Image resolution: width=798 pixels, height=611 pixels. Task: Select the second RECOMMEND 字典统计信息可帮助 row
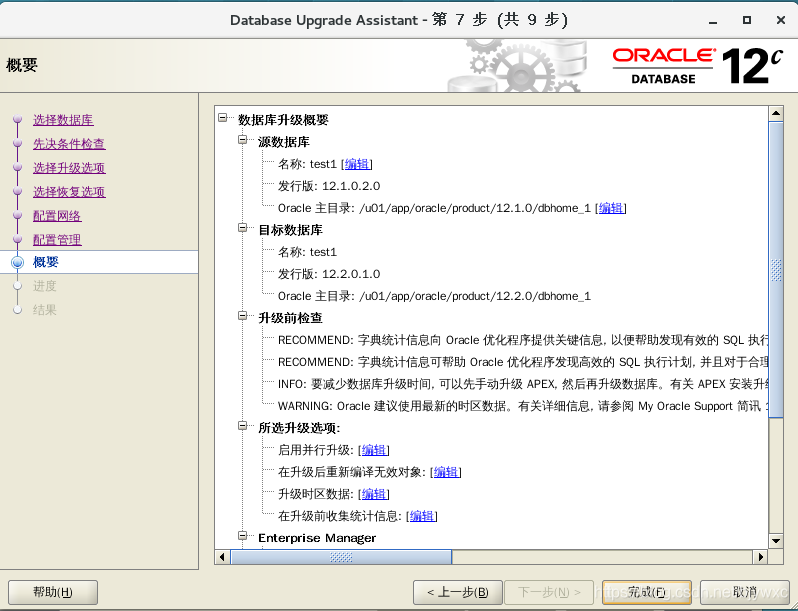(523, 362)
